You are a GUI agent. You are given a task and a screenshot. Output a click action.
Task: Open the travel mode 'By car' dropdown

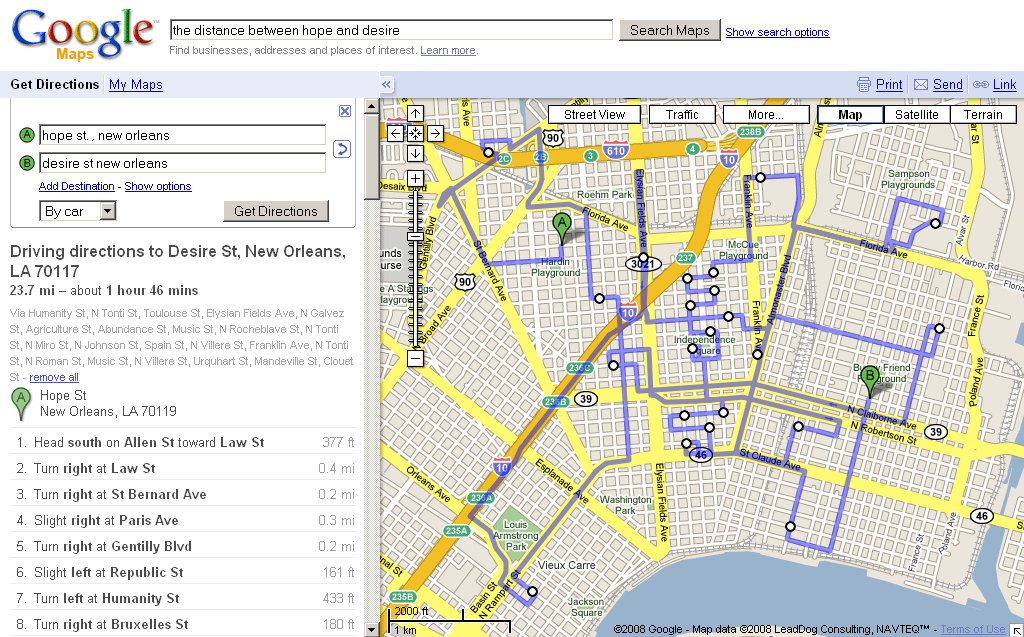pos(78,211)
